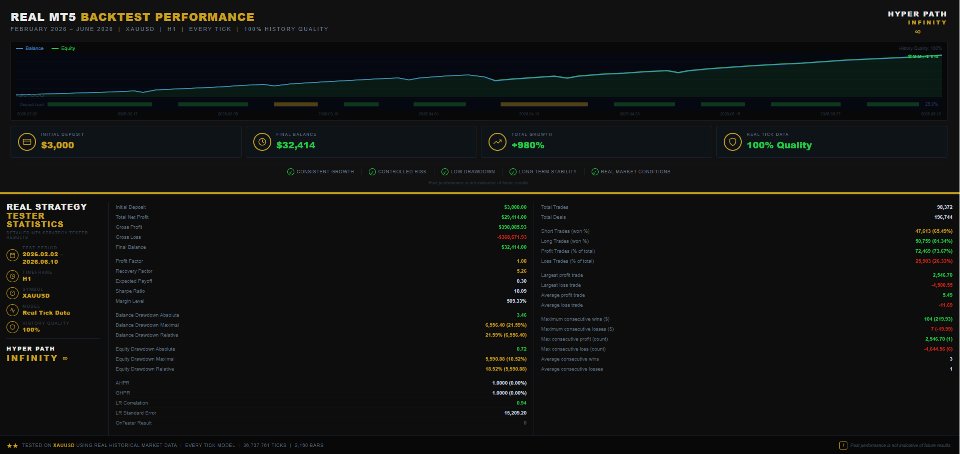960x454 pixels.
Task: Click the OnTester Result row label
Action: click(133, 423)
